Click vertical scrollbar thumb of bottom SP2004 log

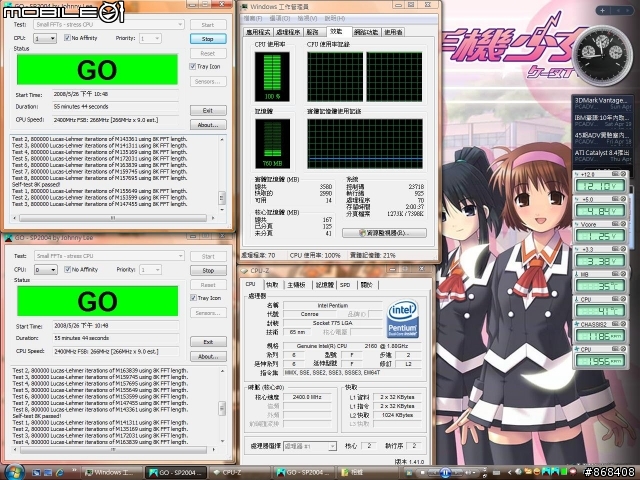pos(222,408)
